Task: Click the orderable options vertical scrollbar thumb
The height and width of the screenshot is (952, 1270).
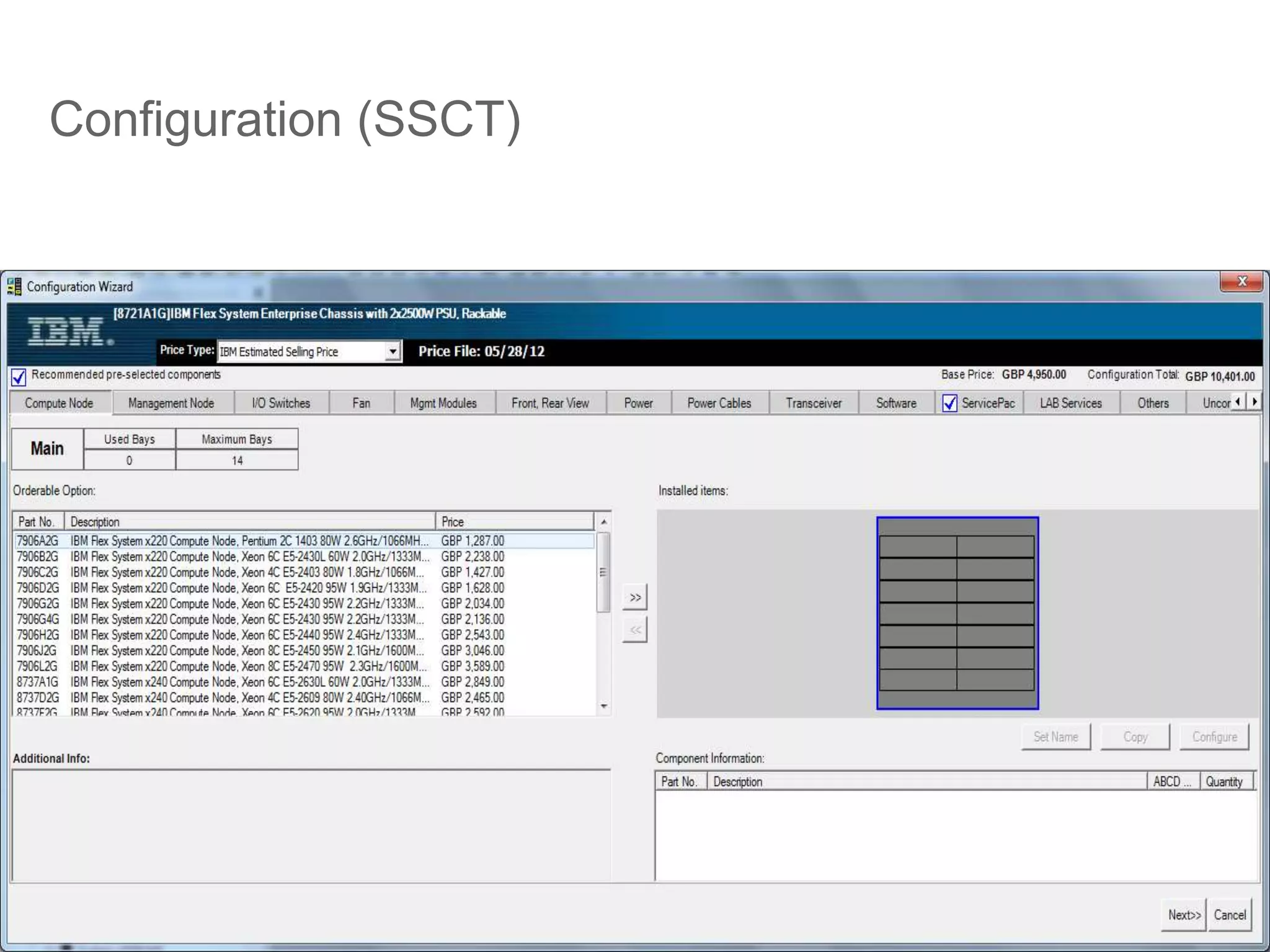Action: pos(603,572)
